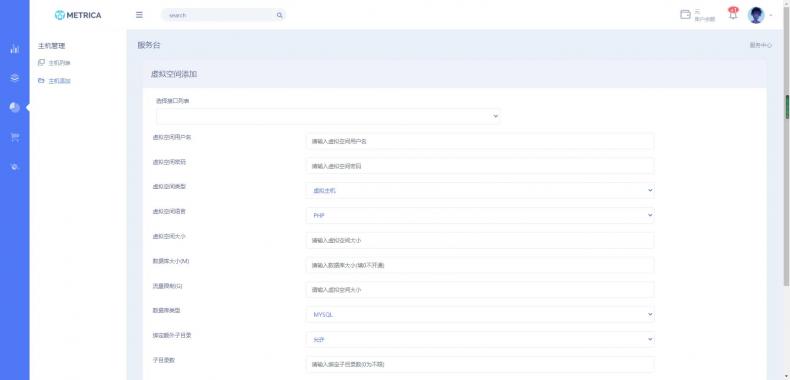Expand the 选择接口列表 dropdown
The image size is (790, 380).
click(x=328, y=116)
